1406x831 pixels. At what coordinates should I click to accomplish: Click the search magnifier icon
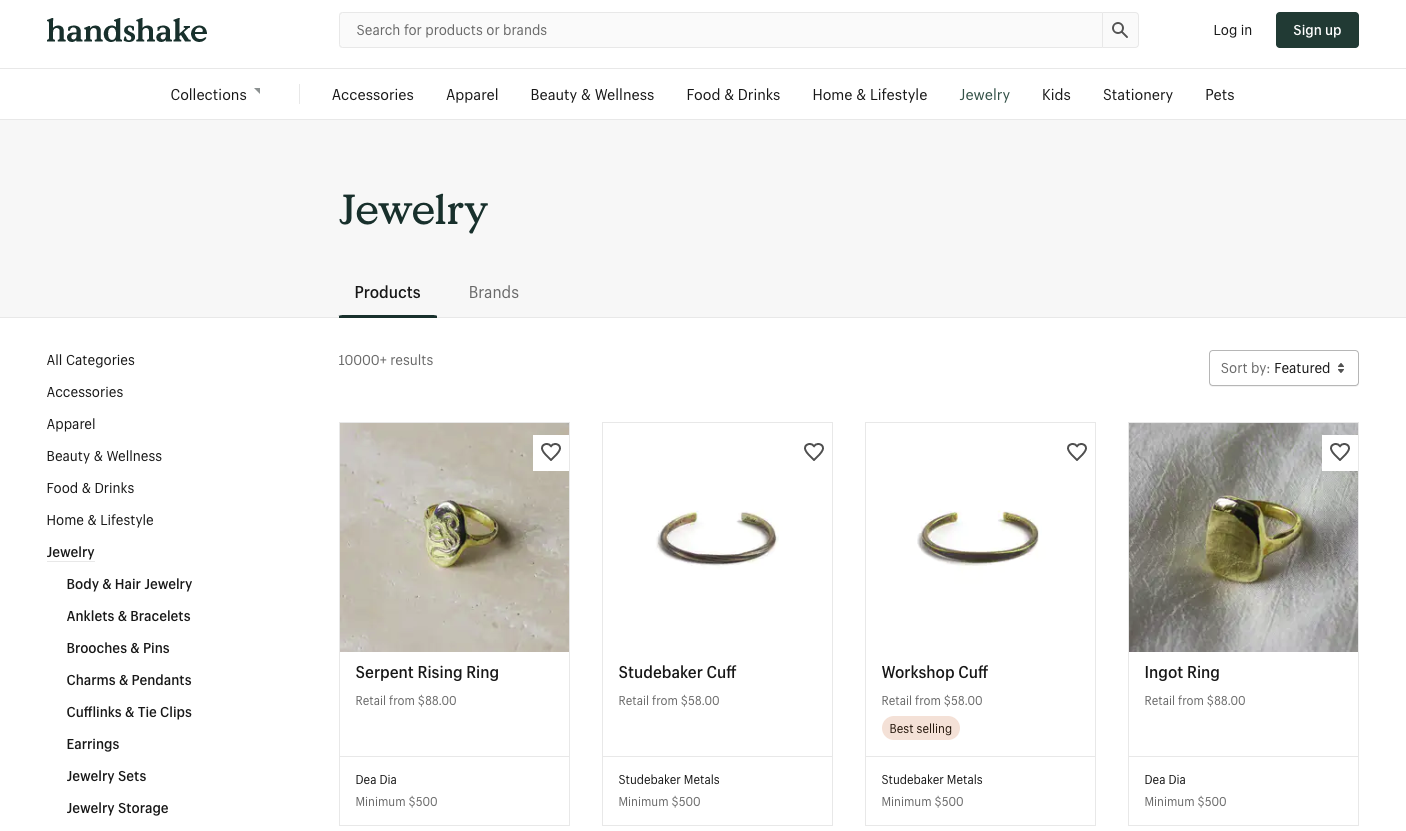[x=1120, y=30]
